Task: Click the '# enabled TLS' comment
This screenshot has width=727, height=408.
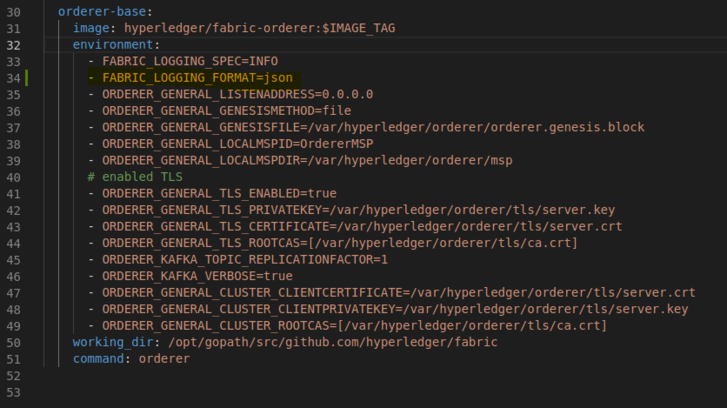Action: (x=135, y=177)
